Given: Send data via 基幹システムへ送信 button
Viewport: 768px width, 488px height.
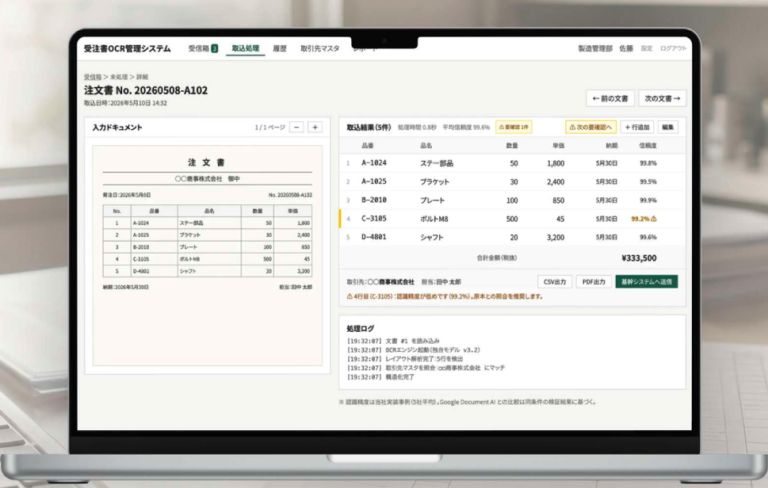Looking at the screenshot, I should 647,282.
